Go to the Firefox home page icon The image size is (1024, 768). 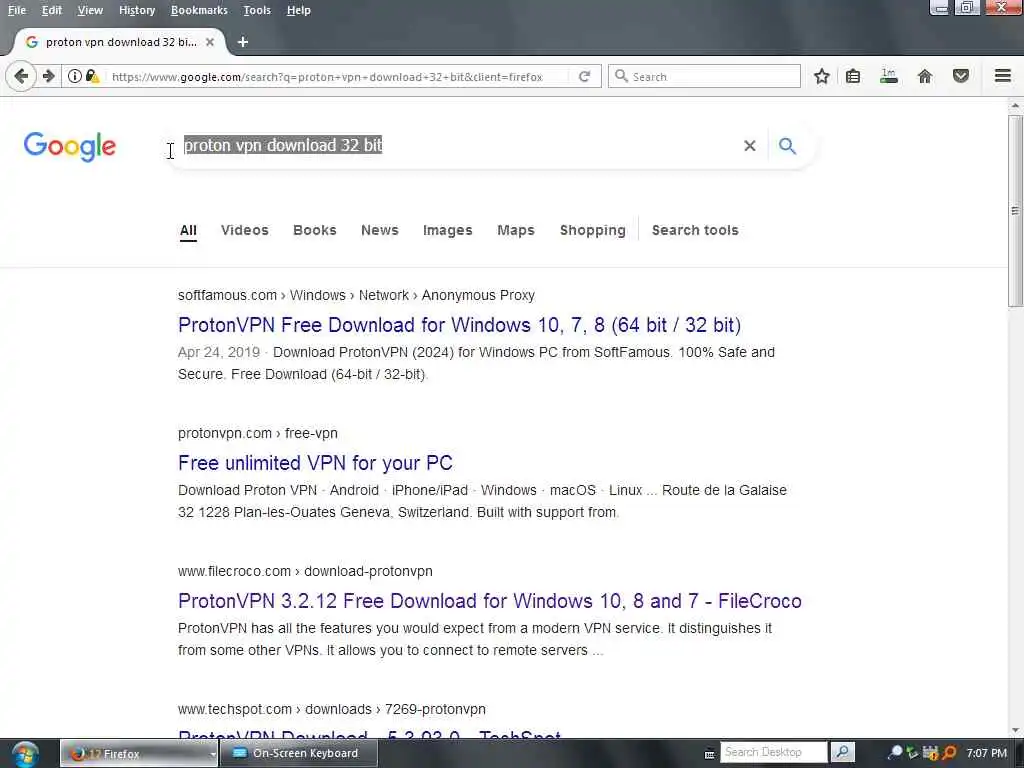tap(925, 76)
